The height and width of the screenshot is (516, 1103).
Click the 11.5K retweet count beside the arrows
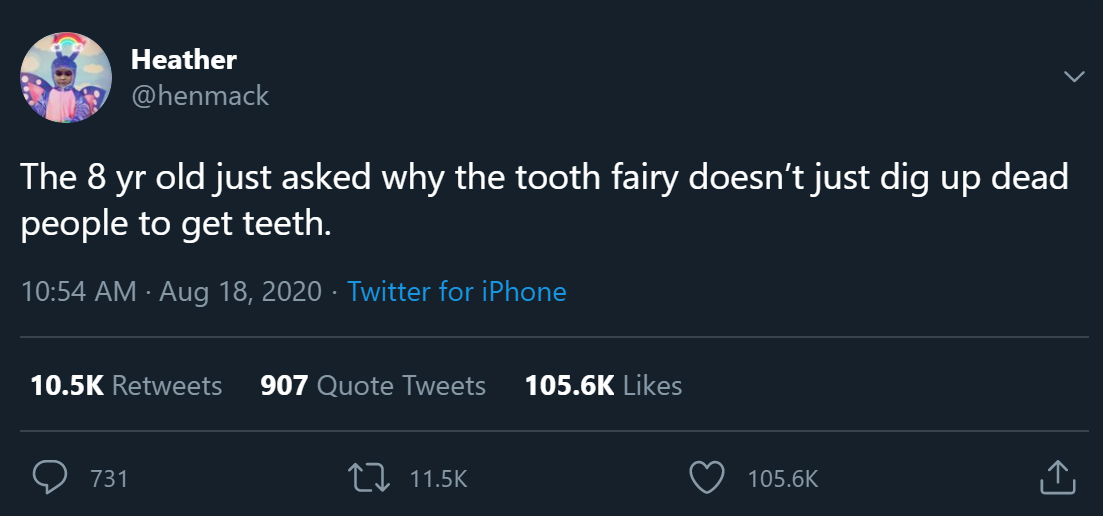(439, 479)
